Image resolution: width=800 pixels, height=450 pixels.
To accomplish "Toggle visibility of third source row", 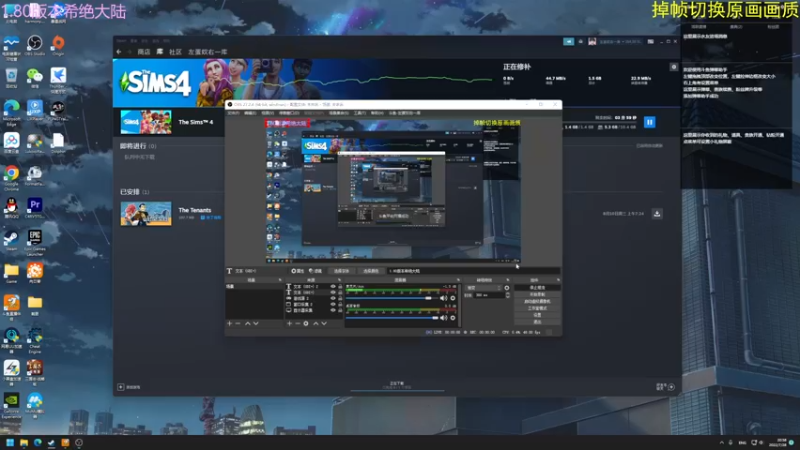I will click(x=333, y=298).
